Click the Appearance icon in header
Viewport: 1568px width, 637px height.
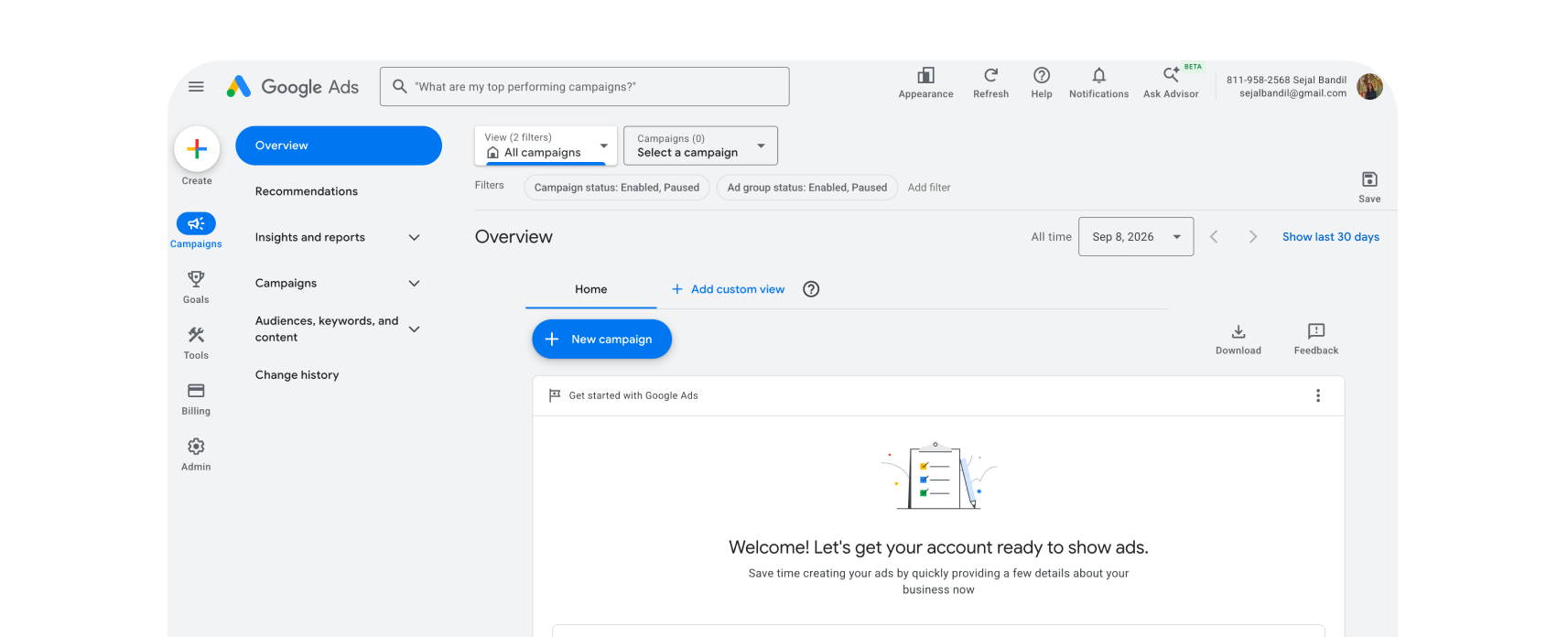(x=925, y=76)
